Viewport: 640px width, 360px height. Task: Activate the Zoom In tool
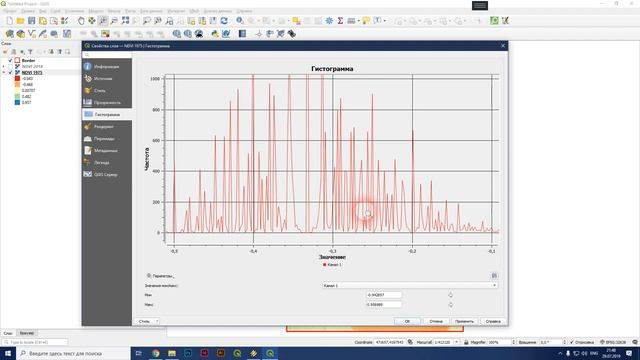click(x=103, y=20)
